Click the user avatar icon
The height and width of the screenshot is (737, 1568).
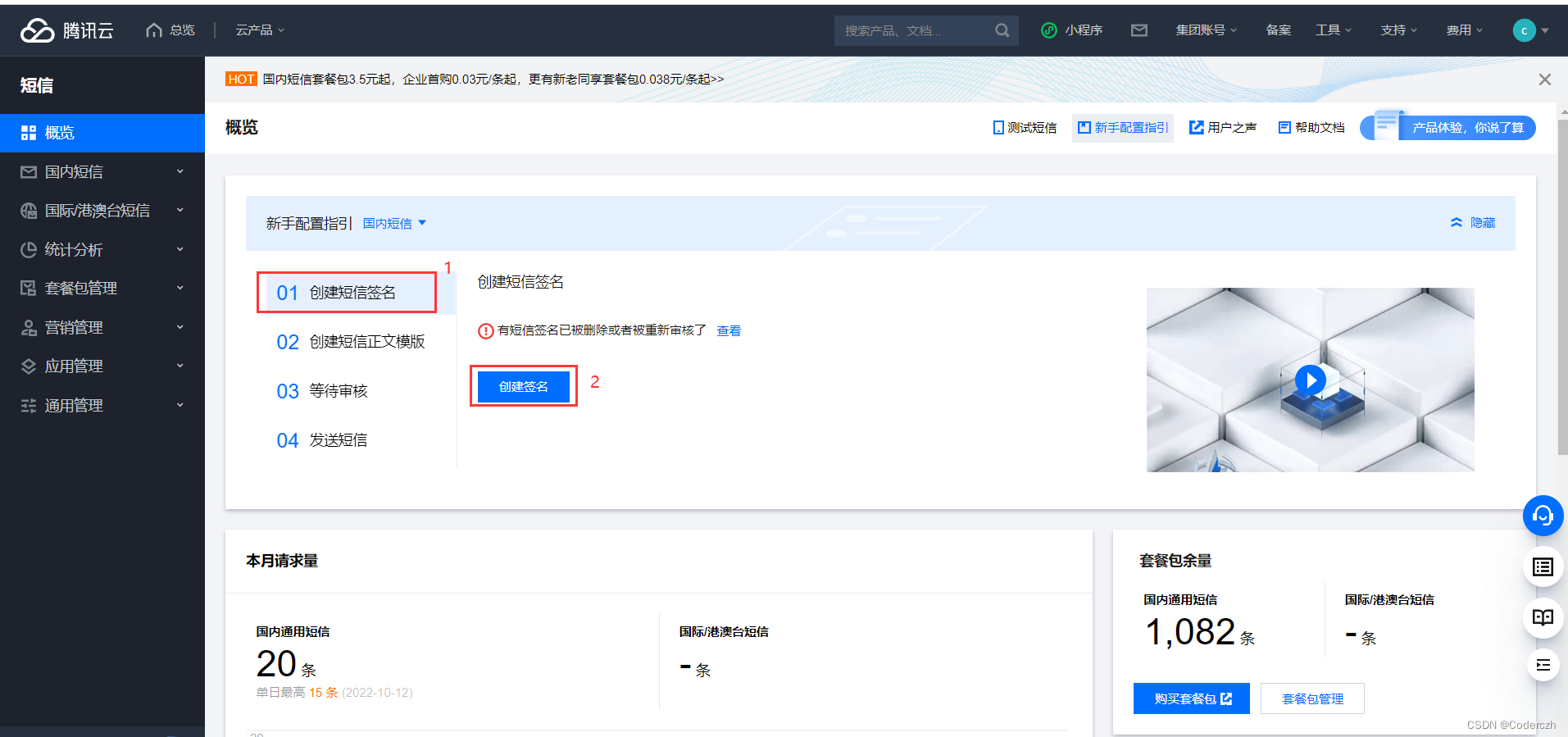pos(1524,30)
